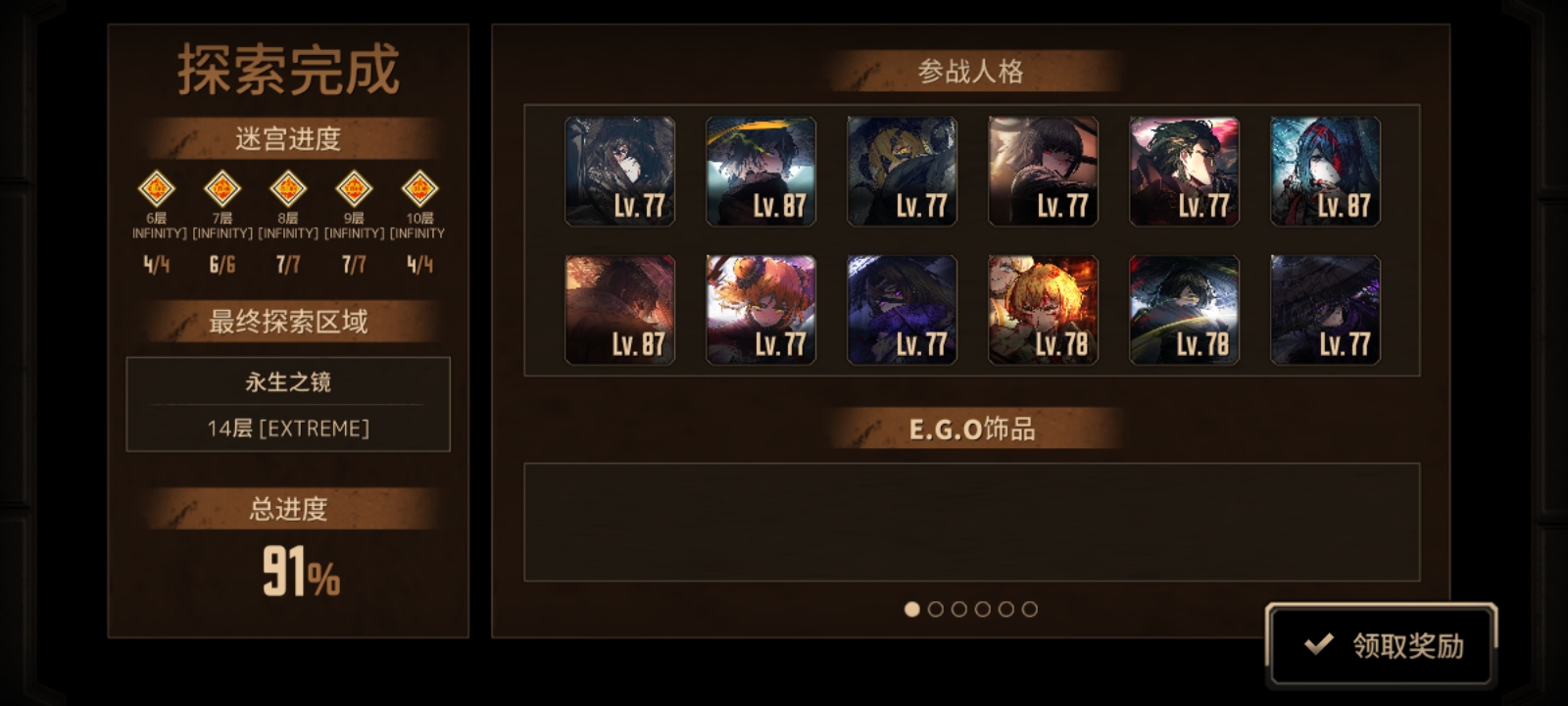The image size is (1568, 706).
Task: Open the orange-haired Lv.77 character portrait
Action: 761,310
